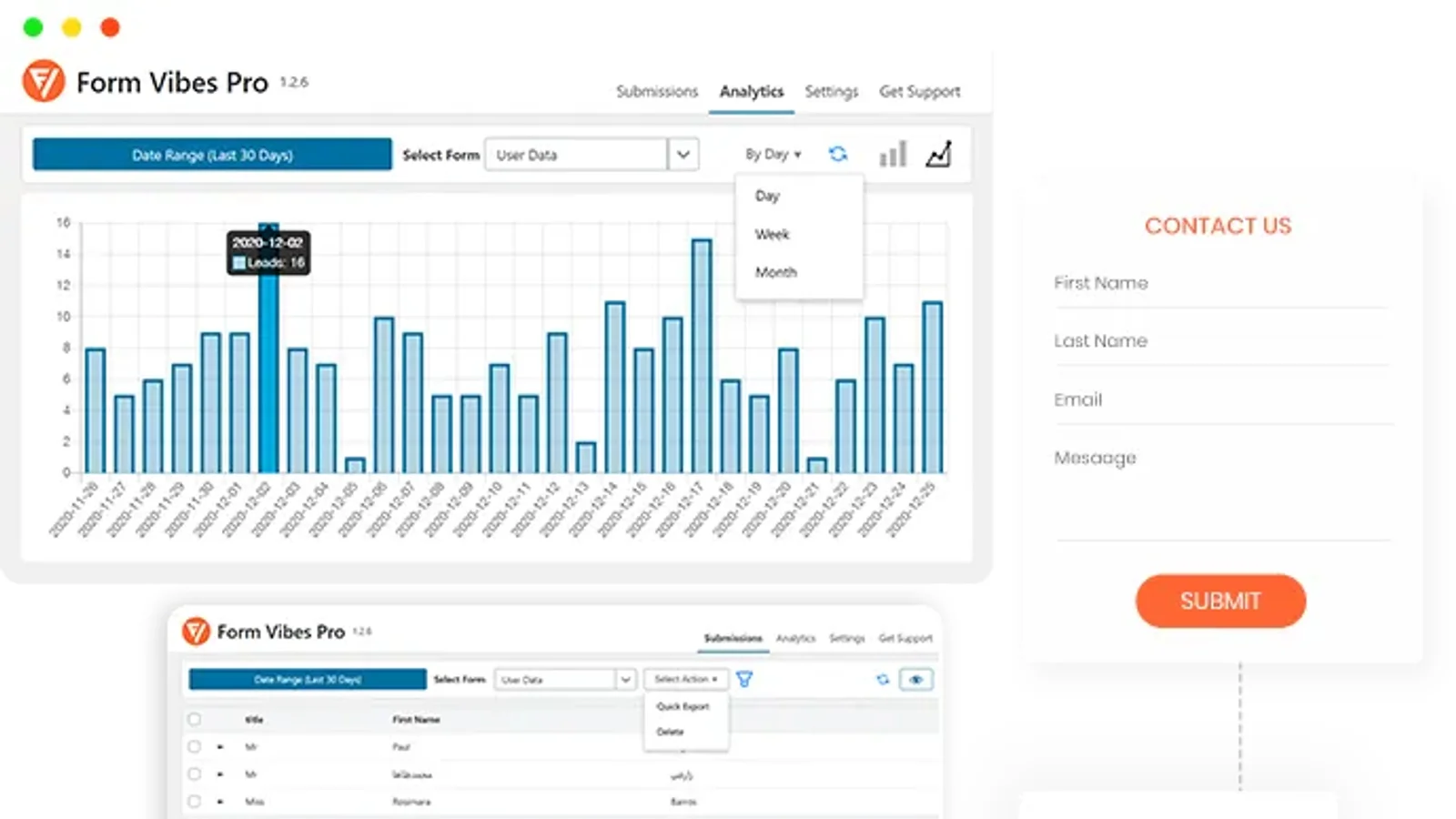Open the Submissions tab in top navigation

coord(656,92)
